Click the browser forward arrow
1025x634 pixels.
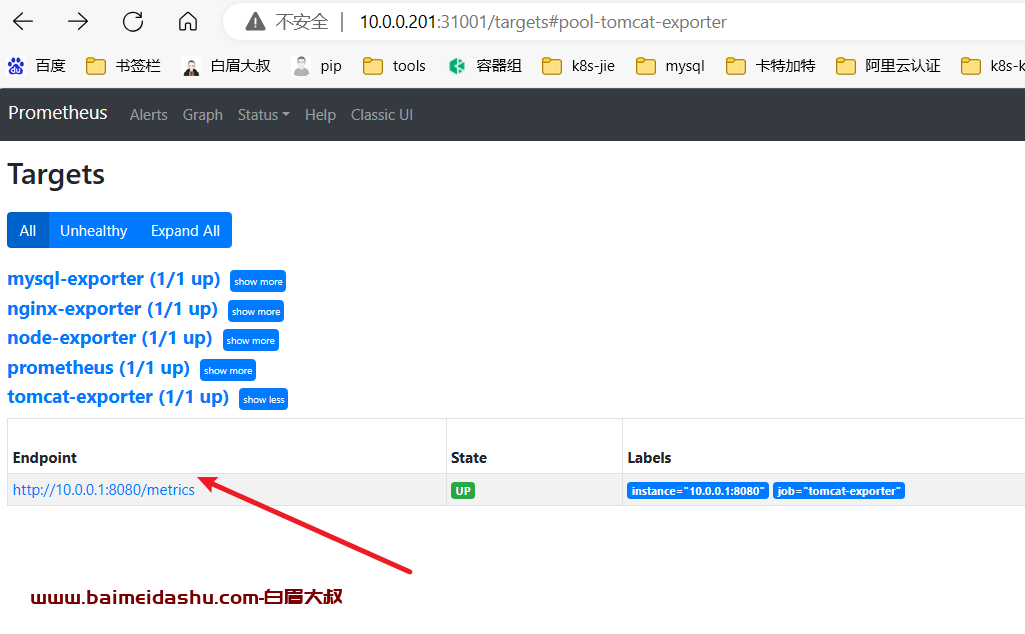pos(78,22)
